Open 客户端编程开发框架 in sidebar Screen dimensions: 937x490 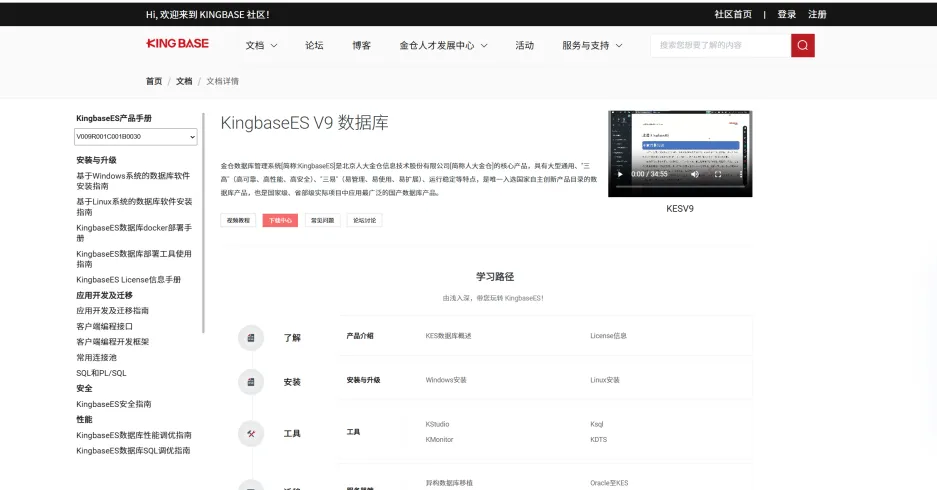click(112, 342)
